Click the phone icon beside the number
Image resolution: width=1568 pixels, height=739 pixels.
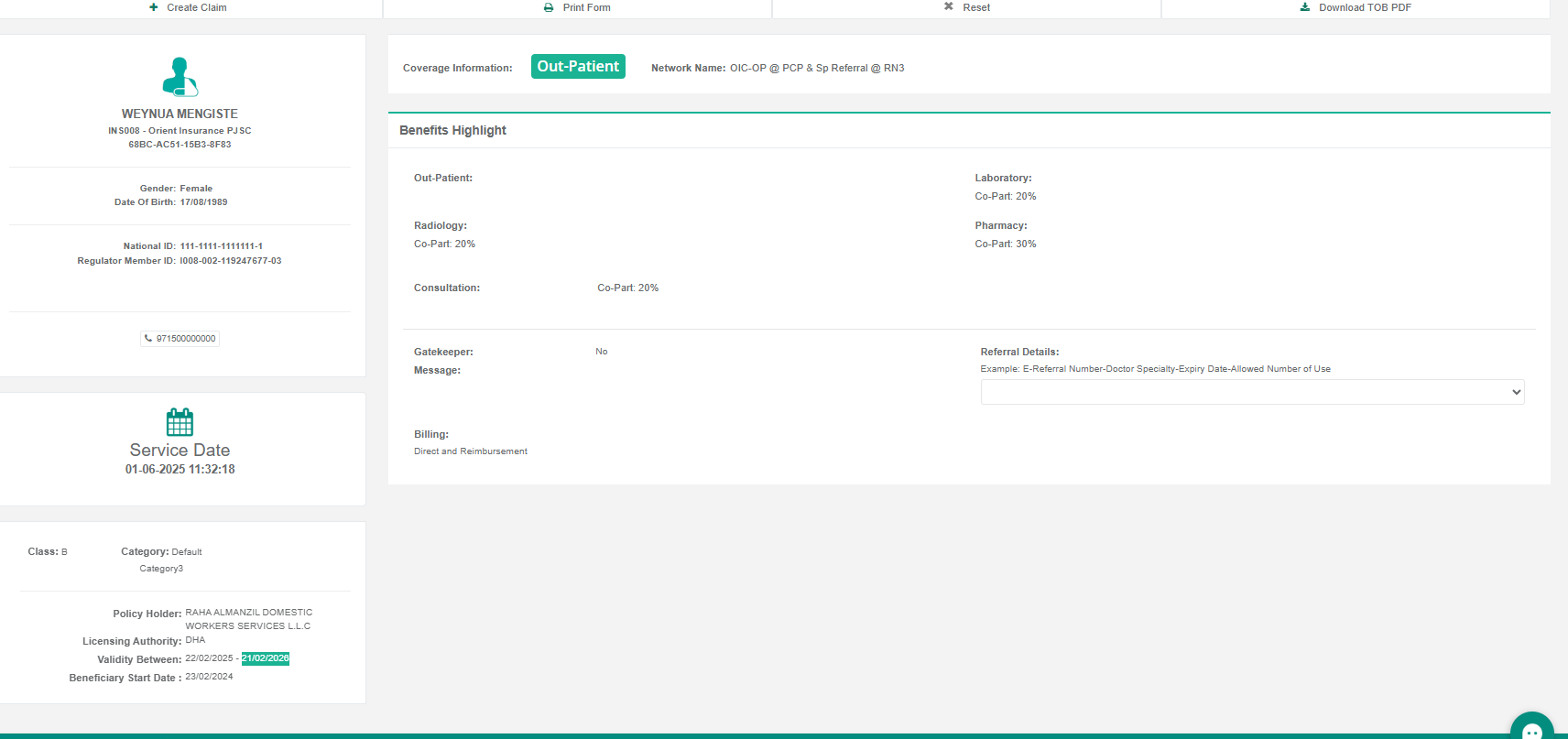tap(148, 338)
